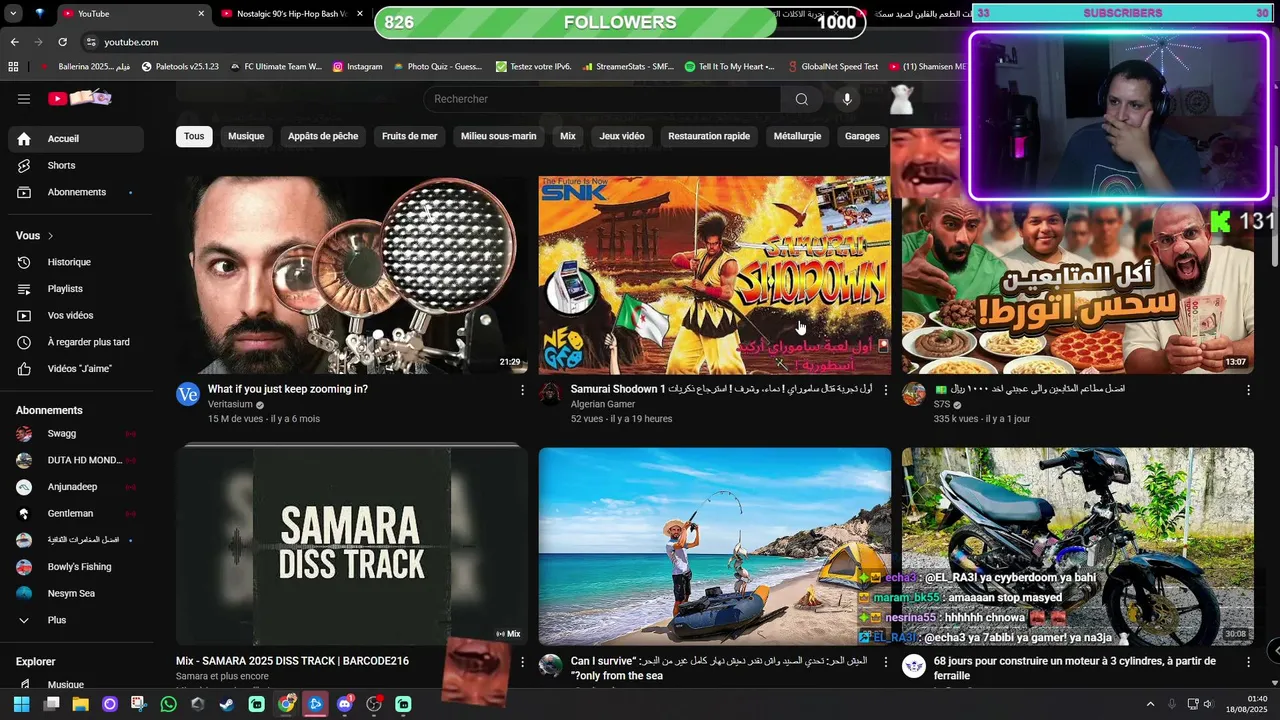Click the magnifier search button

[x=801, y=99]
